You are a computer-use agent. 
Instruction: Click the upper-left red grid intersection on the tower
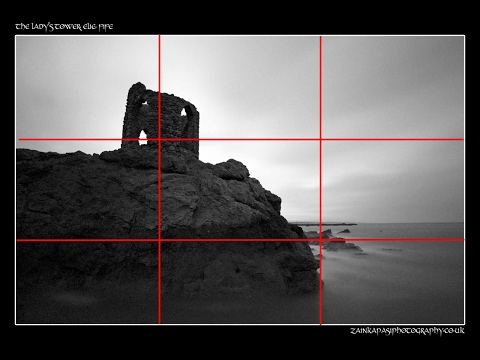tap(159, 139)
